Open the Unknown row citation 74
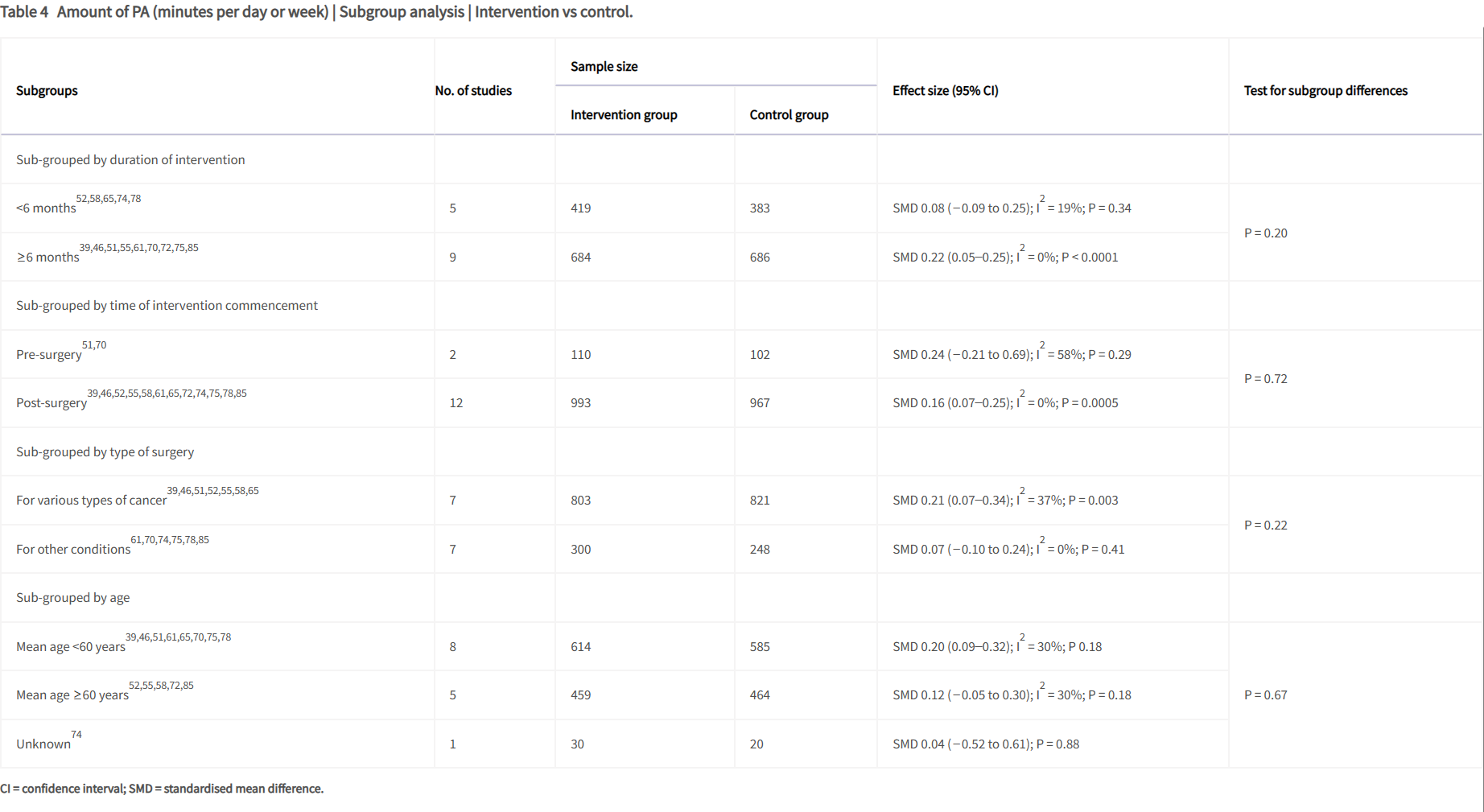The height and width of the screenshot is (812, 1484). coord(76,735)
